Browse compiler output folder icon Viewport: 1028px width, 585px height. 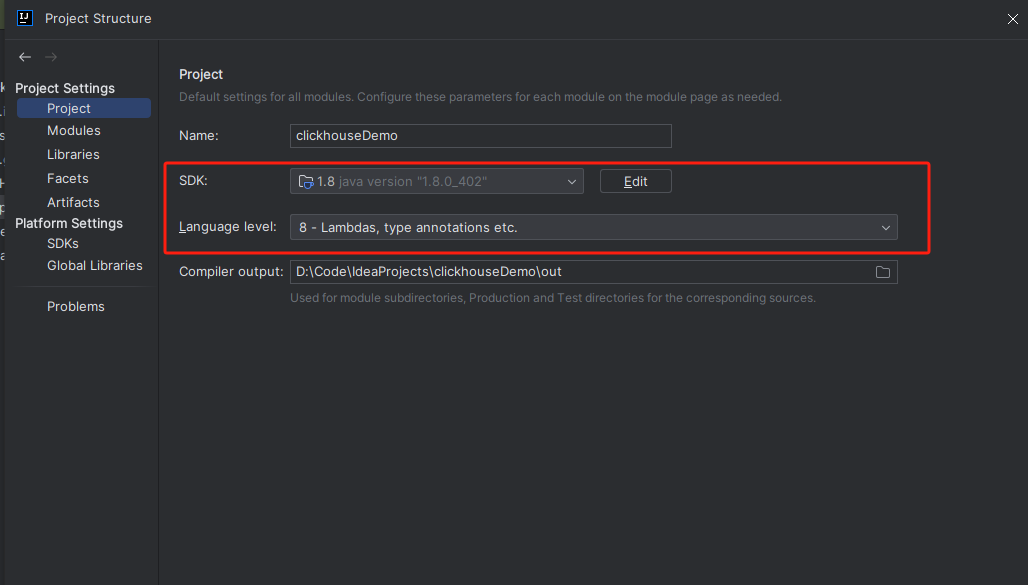coord(882,272)
